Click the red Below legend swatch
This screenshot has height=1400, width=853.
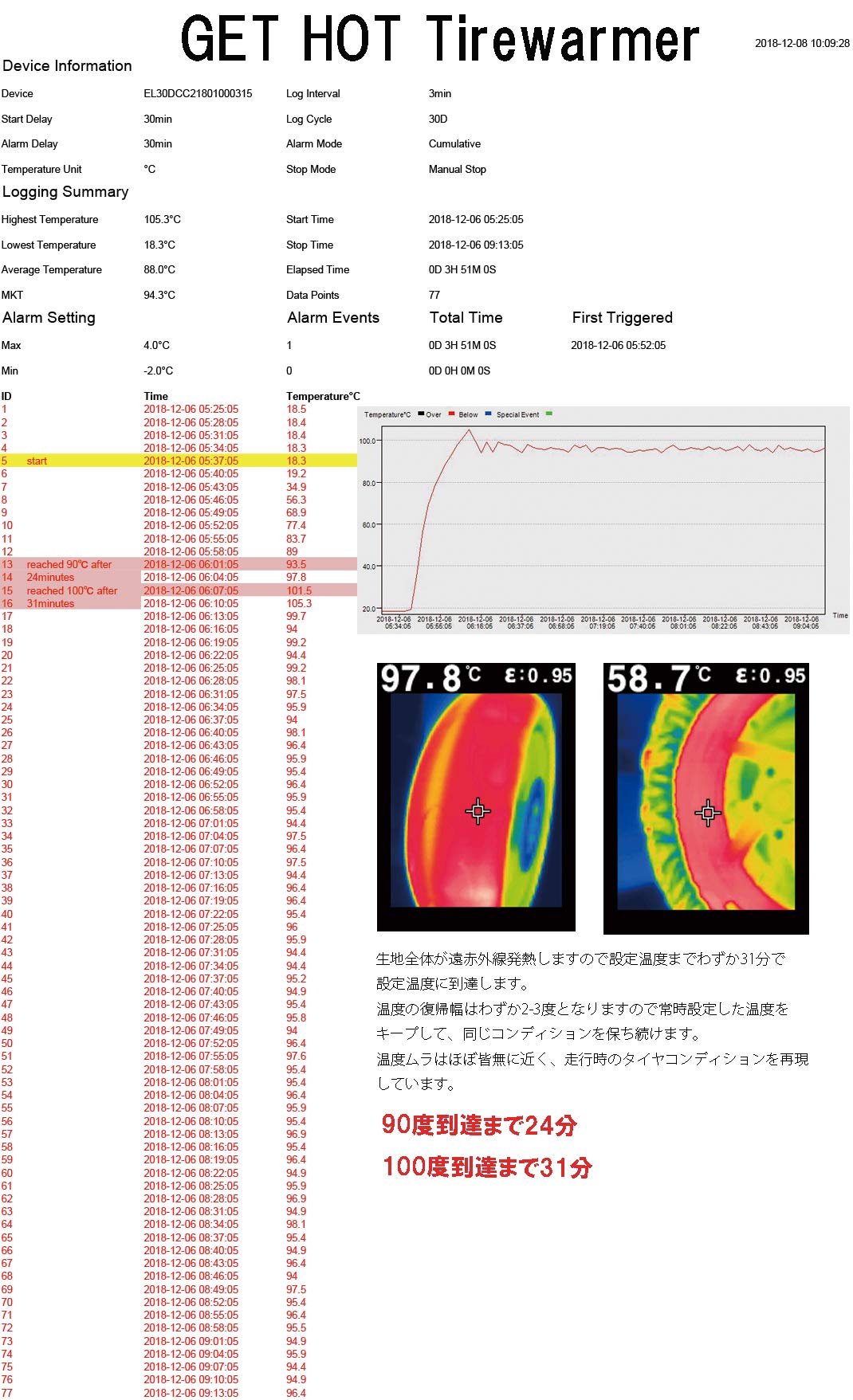[451, 414]
